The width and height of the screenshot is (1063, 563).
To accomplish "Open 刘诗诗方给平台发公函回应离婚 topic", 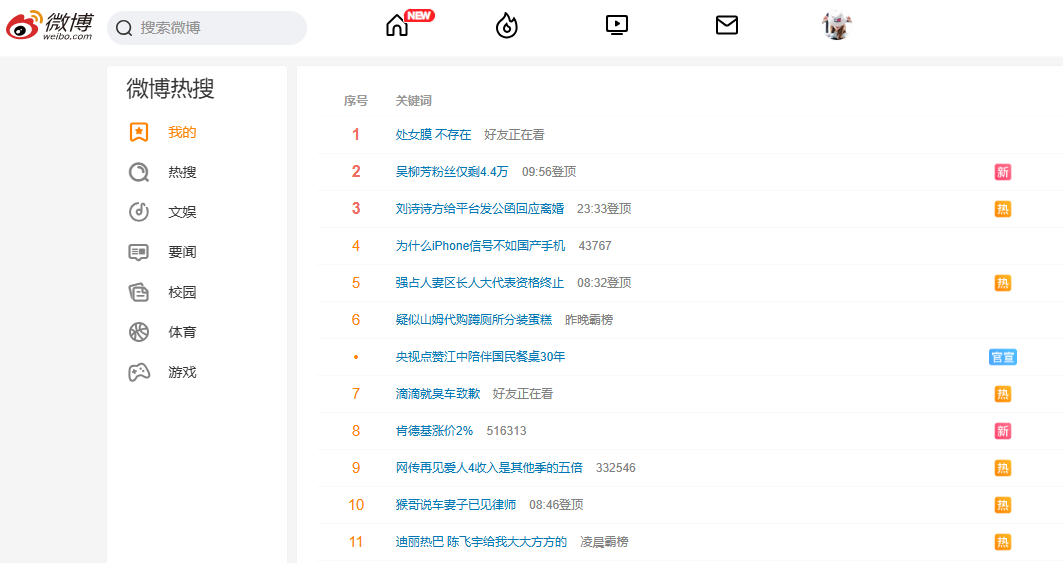I will [479, 209].
